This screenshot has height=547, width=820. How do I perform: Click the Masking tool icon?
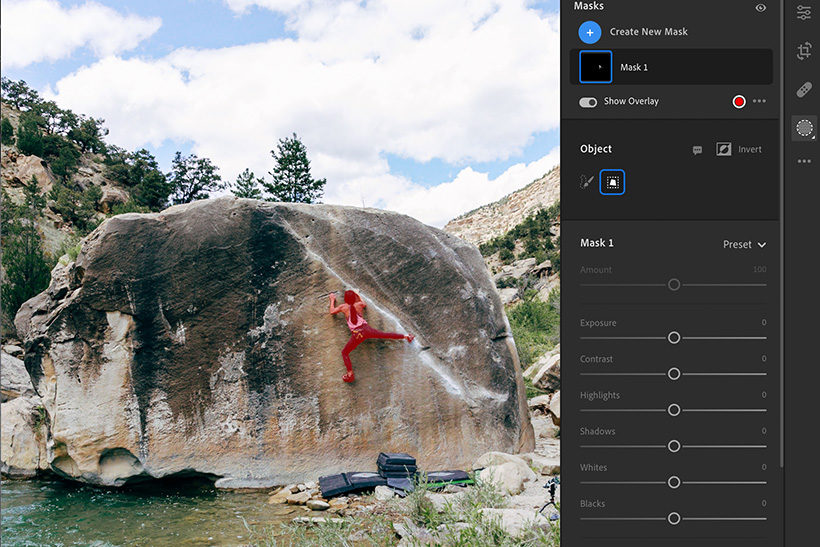pos(804,128)
